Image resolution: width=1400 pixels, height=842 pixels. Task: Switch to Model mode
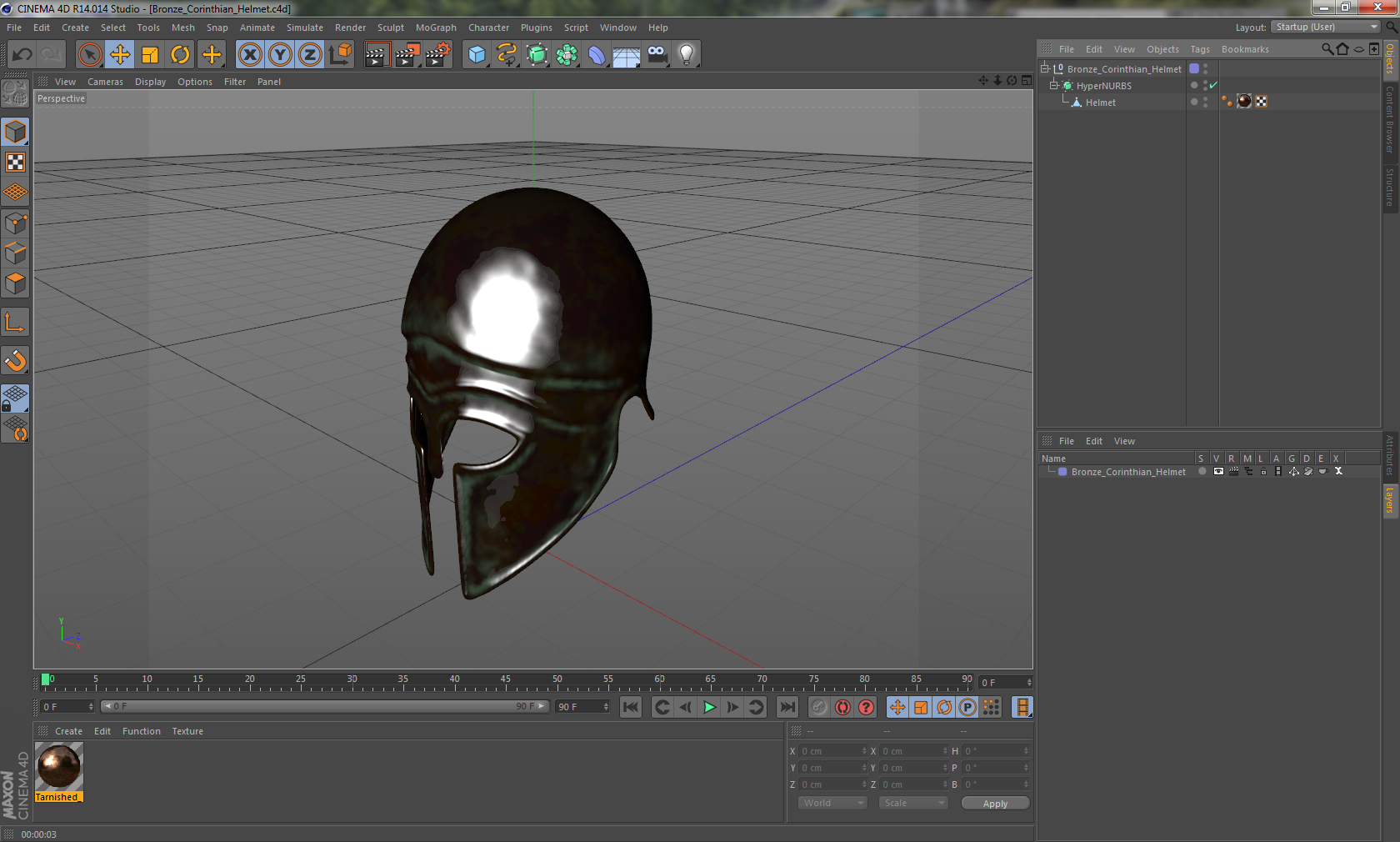coord(16,133)
